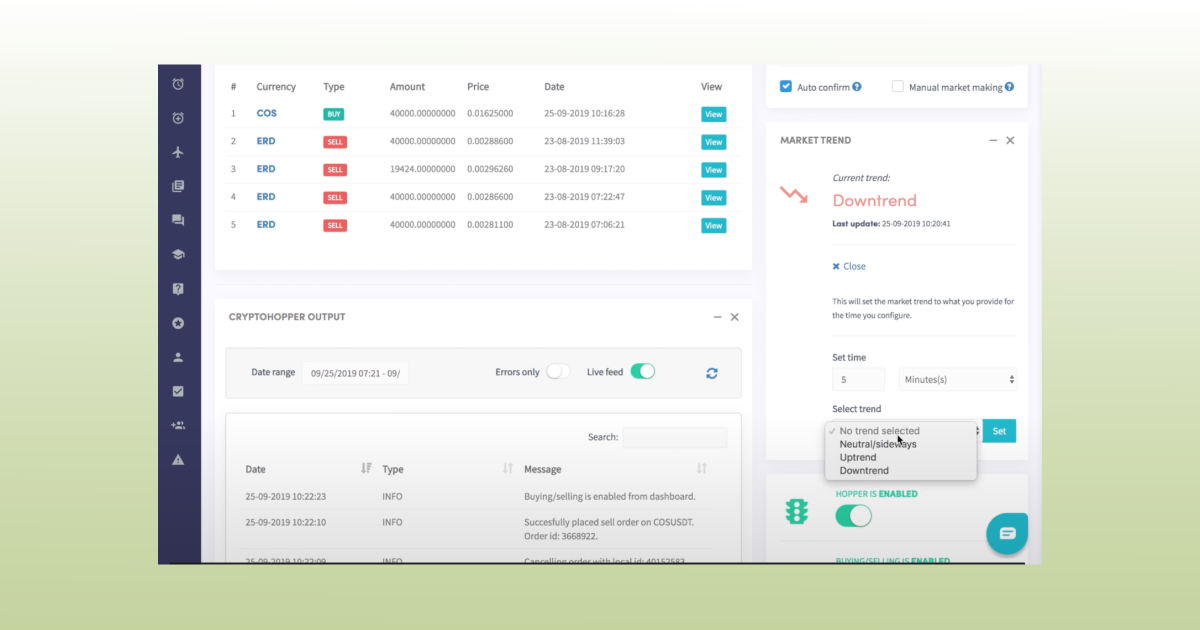Open the warning triangle sidebar icon

[x=178, y=459]
